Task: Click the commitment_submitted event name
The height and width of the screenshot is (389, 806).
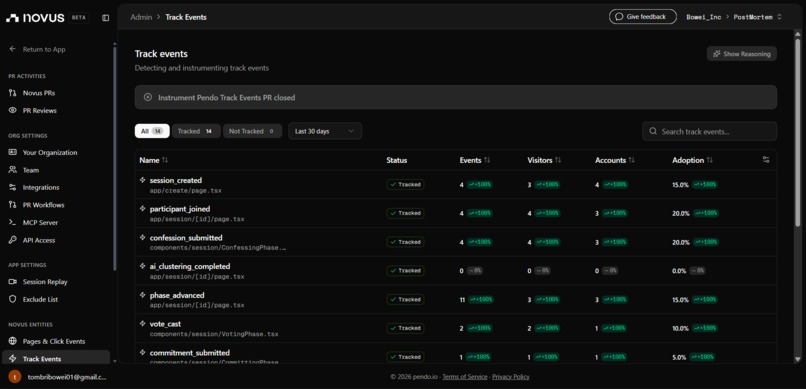Action: [x=190, y=353]
